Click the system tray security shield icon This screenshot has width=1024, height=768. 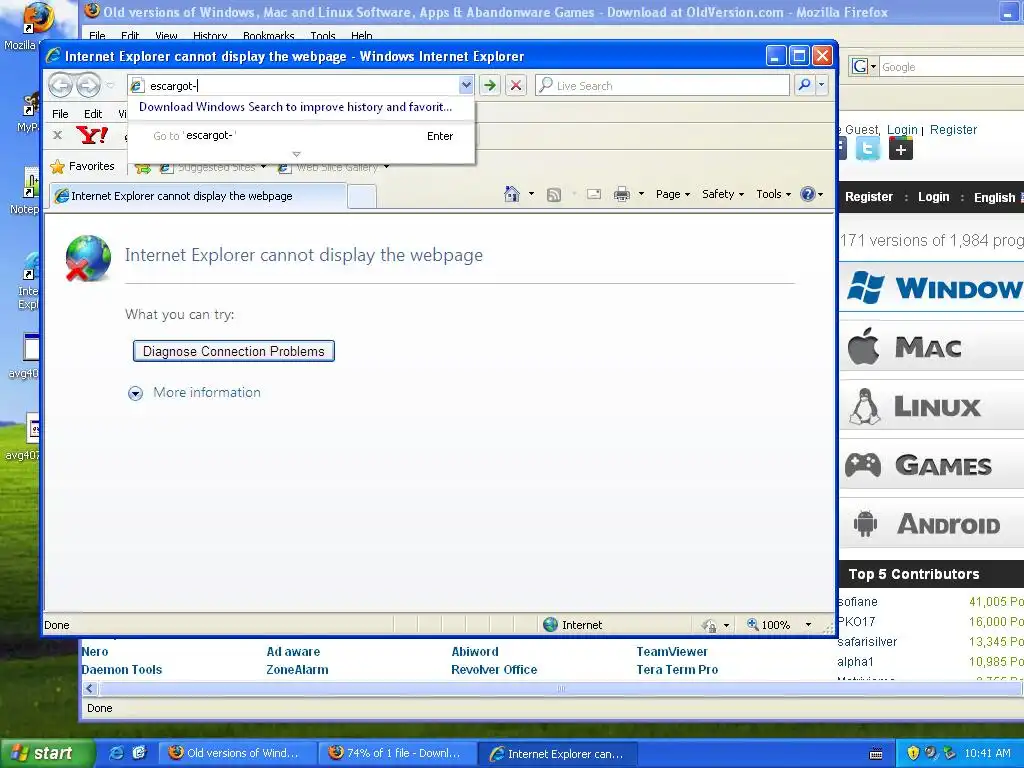point(913,753)
